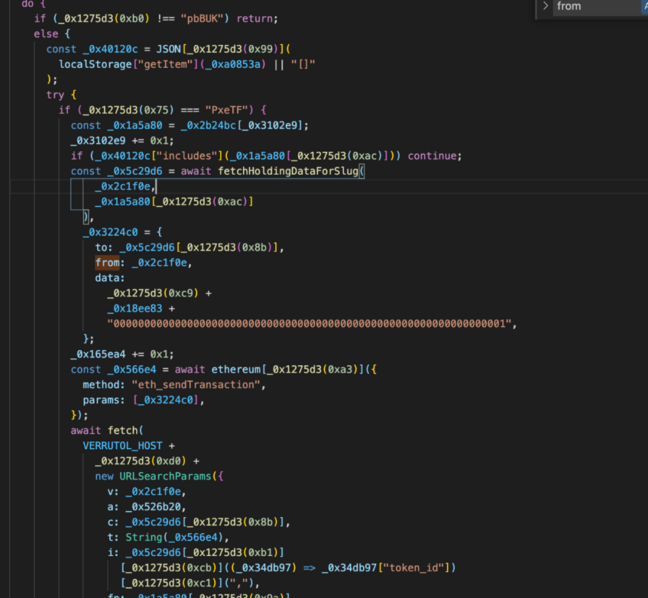The image size is (648, 598).
Task: Click the _0x526b20 variable
Action: tap(153, 507)
